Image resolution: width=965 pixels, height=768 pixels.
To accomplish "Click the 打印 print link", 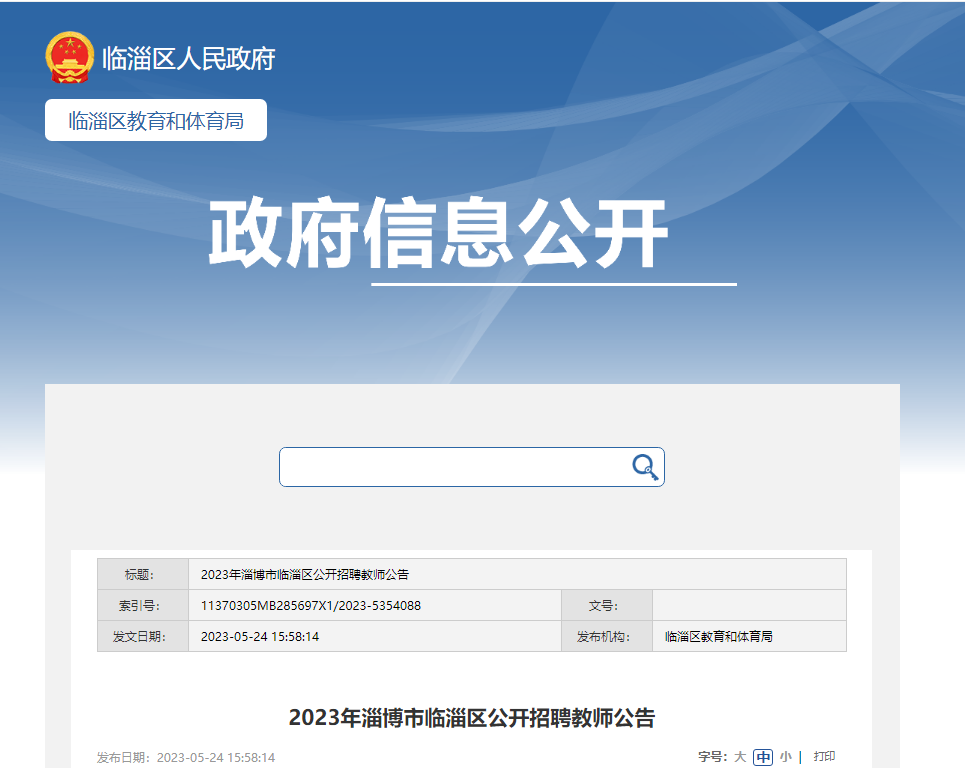I will [824, 756].
